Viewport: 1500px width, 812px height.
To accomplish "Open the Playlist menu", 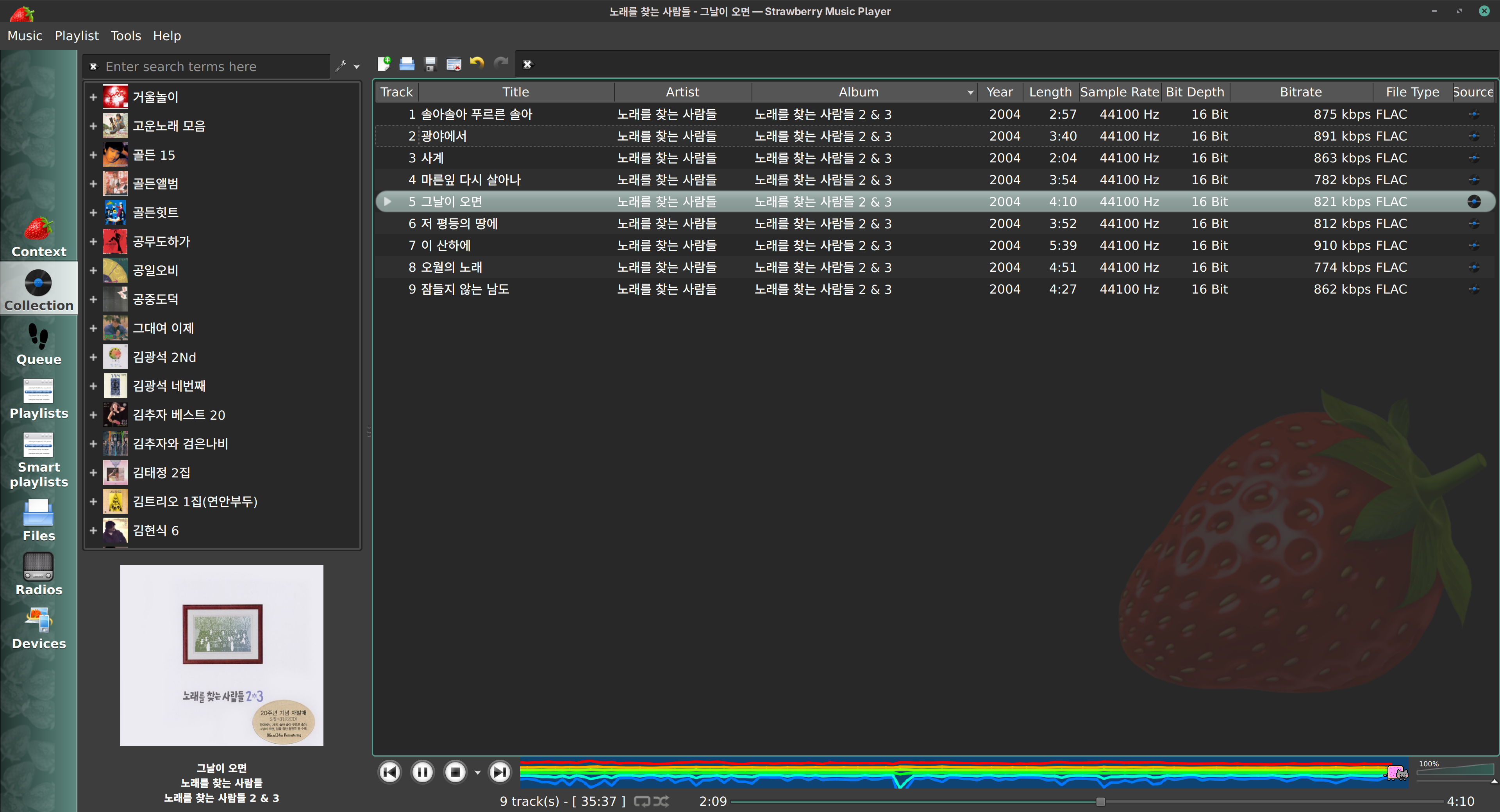I will point(77,36).
